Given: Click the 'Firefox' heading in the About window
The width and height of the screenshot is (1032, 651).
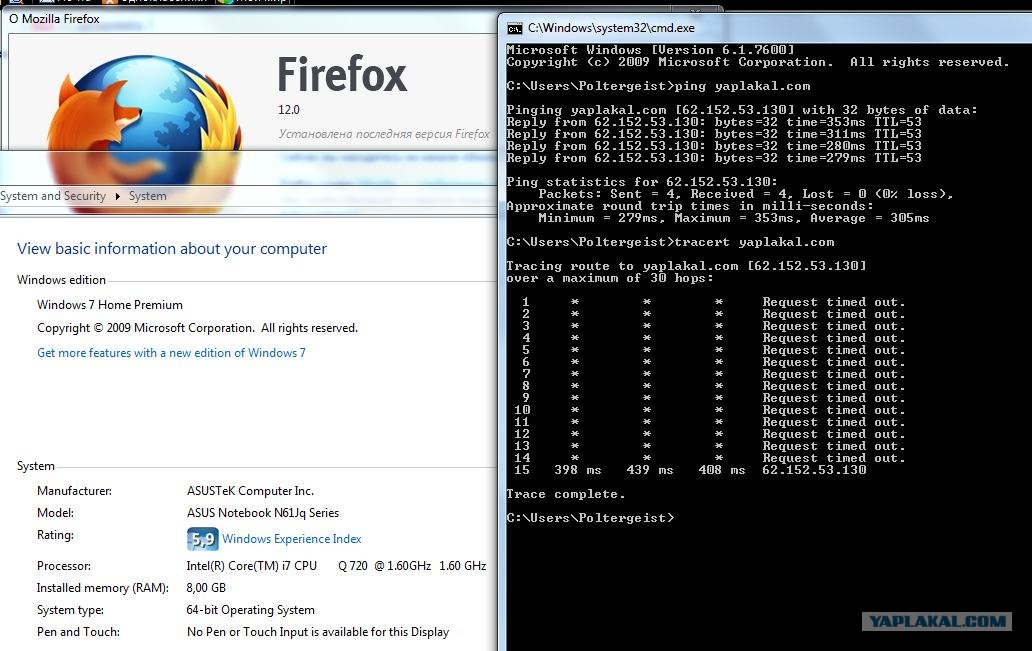Looking at the screenshot, I should 342,74.
